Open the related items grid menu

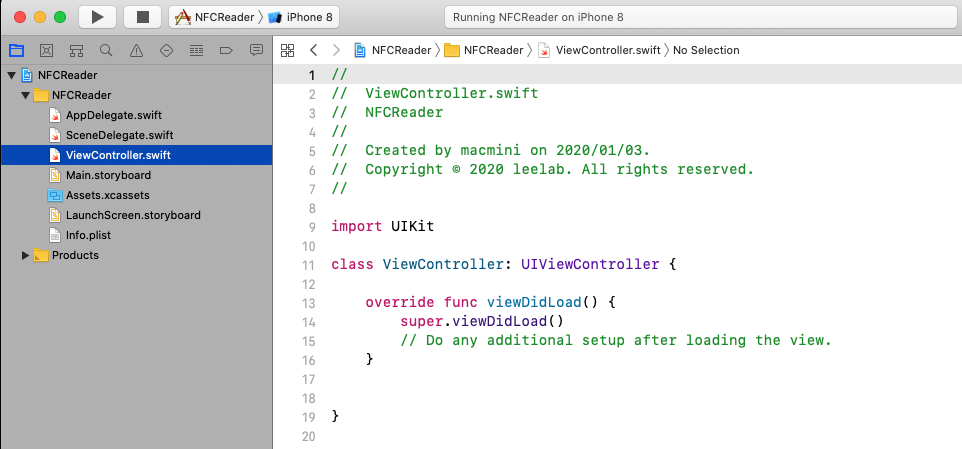click(288, 50)
